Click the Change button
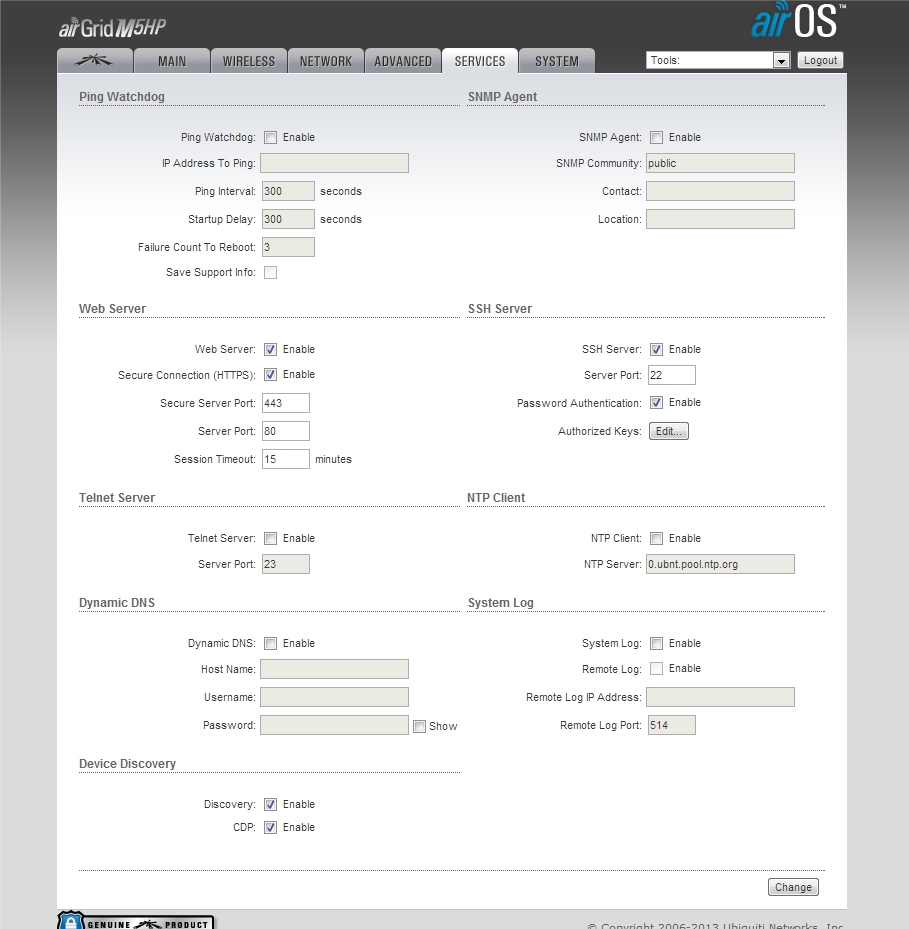909x929 pixels. point(793,887)
